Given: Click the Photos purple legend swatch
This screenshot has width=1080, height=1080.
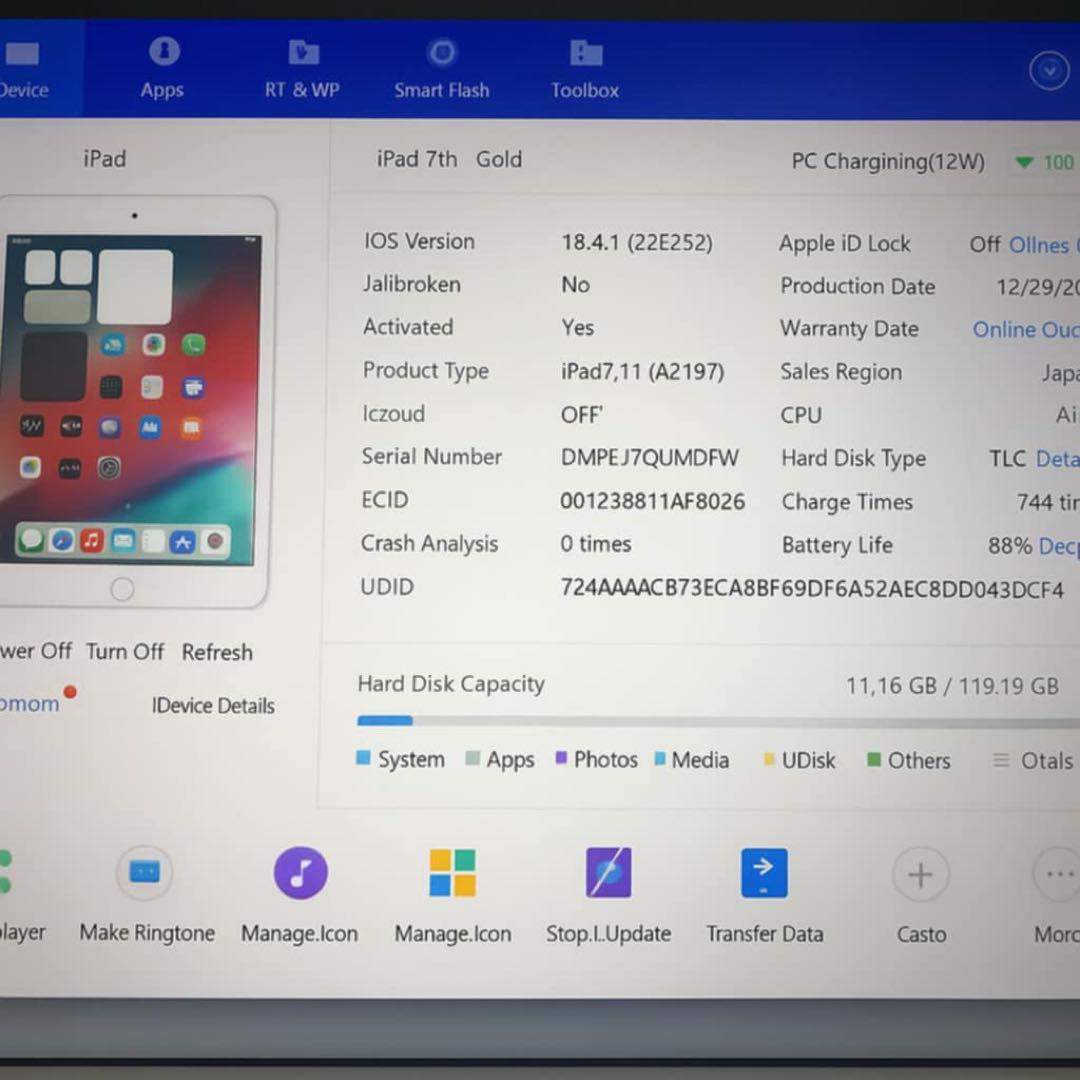Looking at the screenshot, I should click(561, 758).
